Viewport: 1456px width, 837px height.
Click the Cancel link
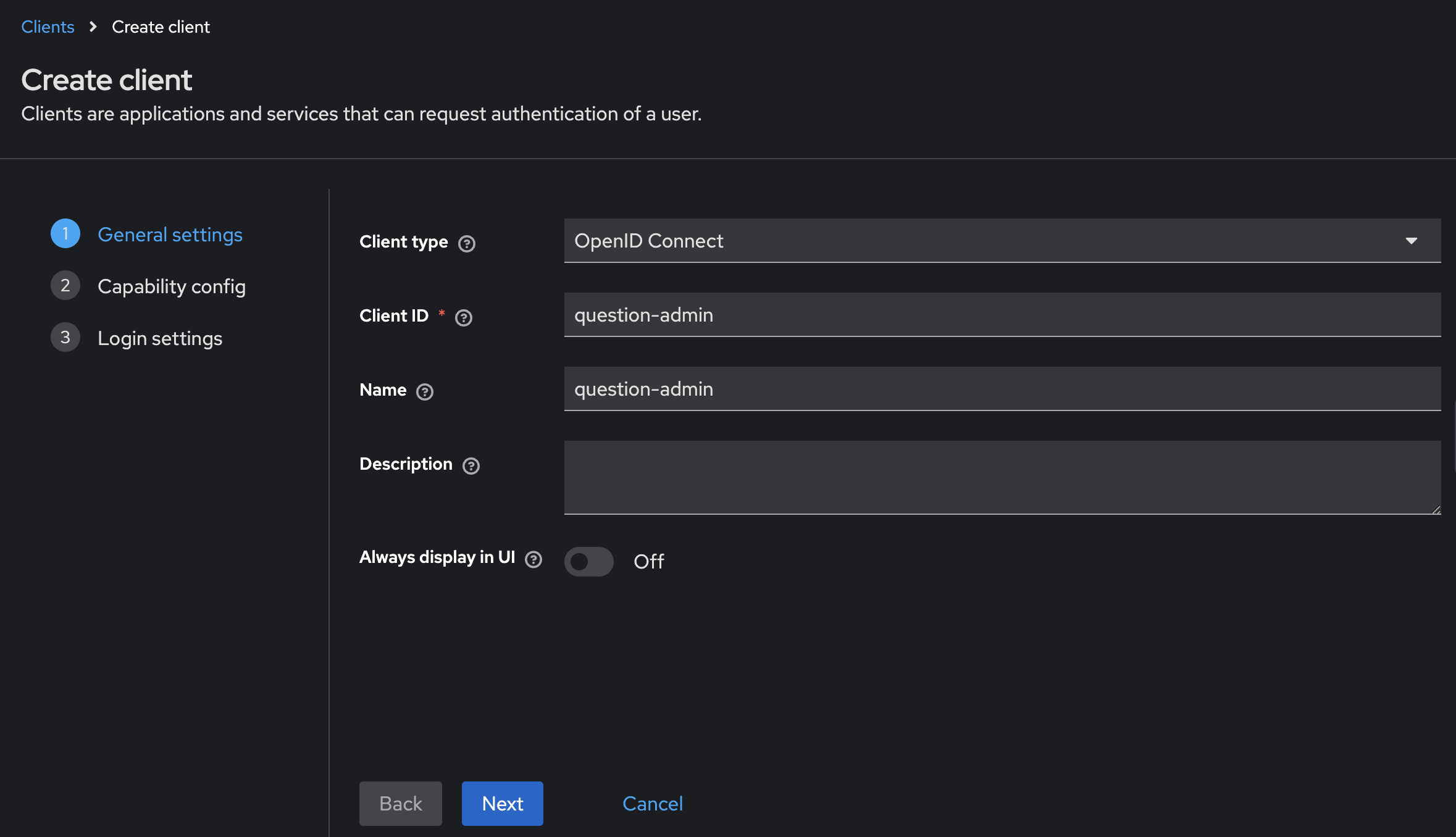pyautogui.click(x=653, y=804)
